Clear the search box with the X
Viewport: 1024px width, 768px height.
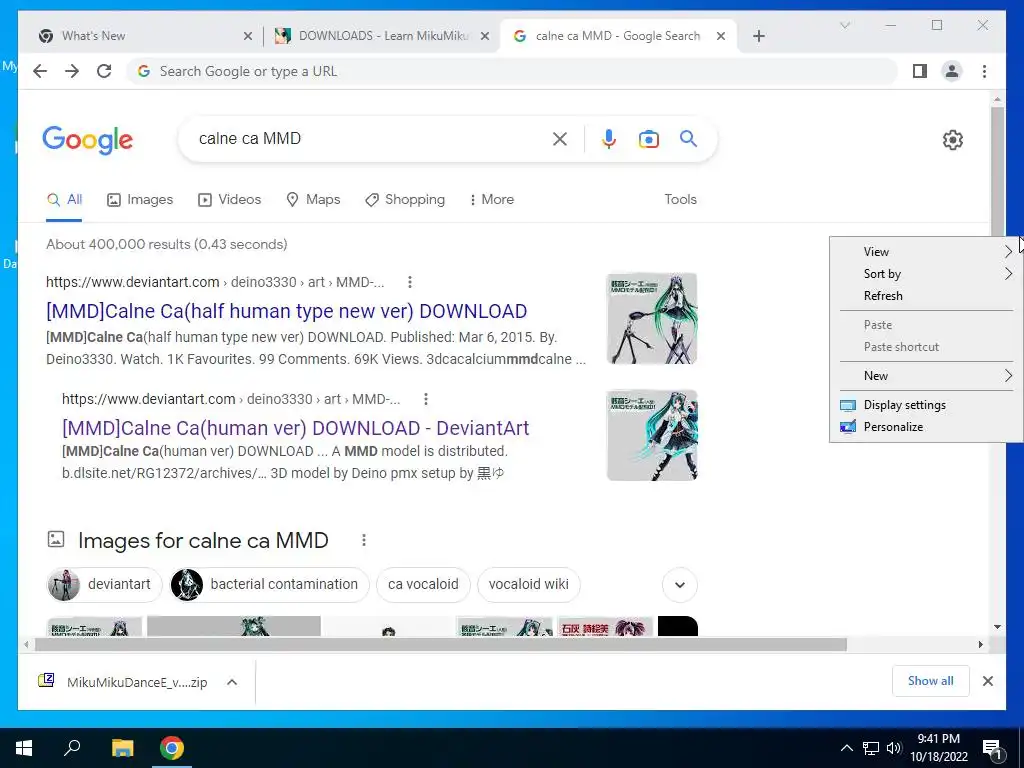(x=560, y=138)
